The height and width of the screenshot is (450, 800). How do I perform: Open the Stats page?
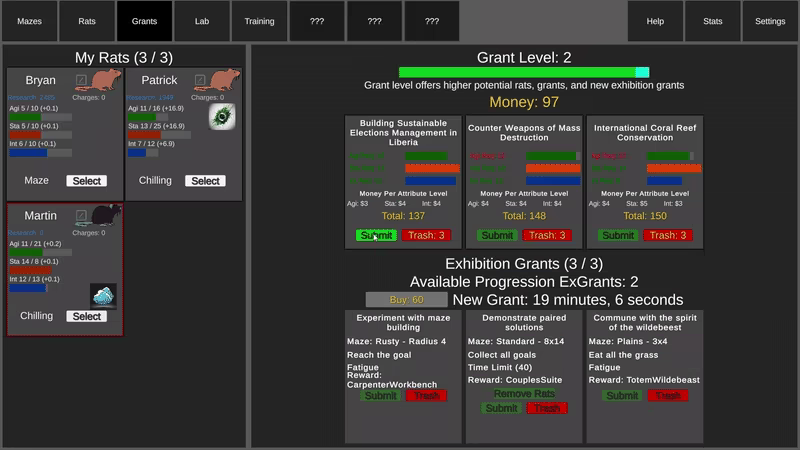click(713, 21)
